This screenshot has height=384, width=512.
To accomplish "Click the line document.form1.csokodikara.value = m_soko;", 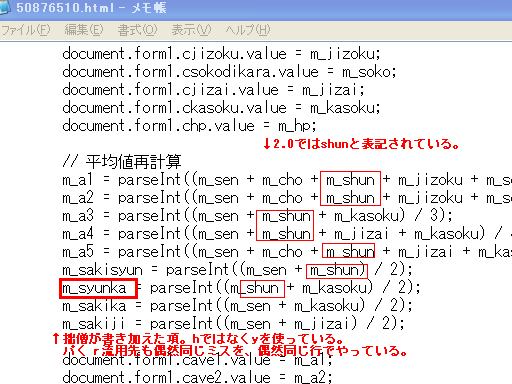I will tap(229, 72).
